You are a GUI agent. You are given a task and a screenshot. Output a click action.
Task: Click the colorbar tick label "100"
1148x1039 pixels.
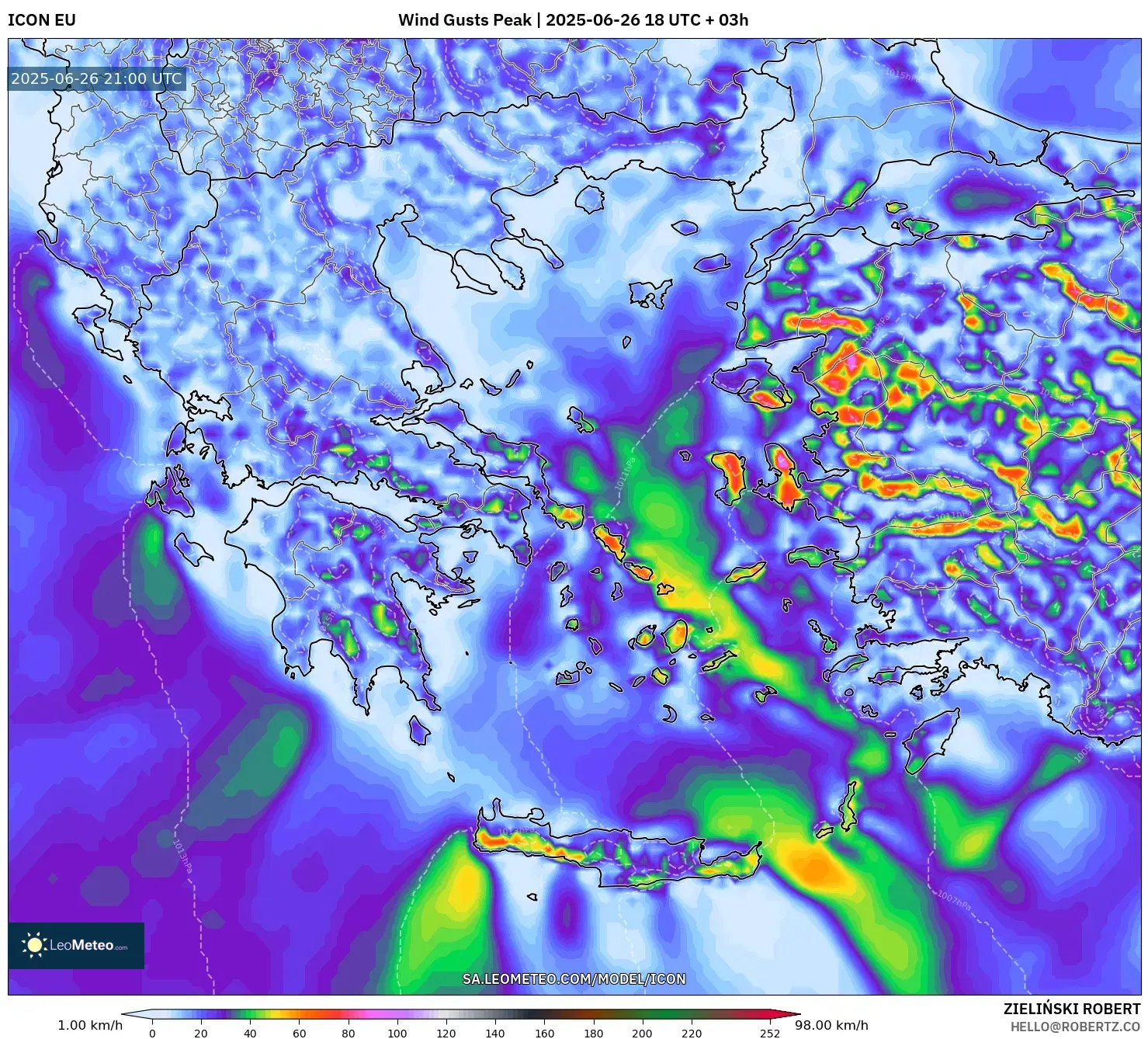(x=397, y=1034)
